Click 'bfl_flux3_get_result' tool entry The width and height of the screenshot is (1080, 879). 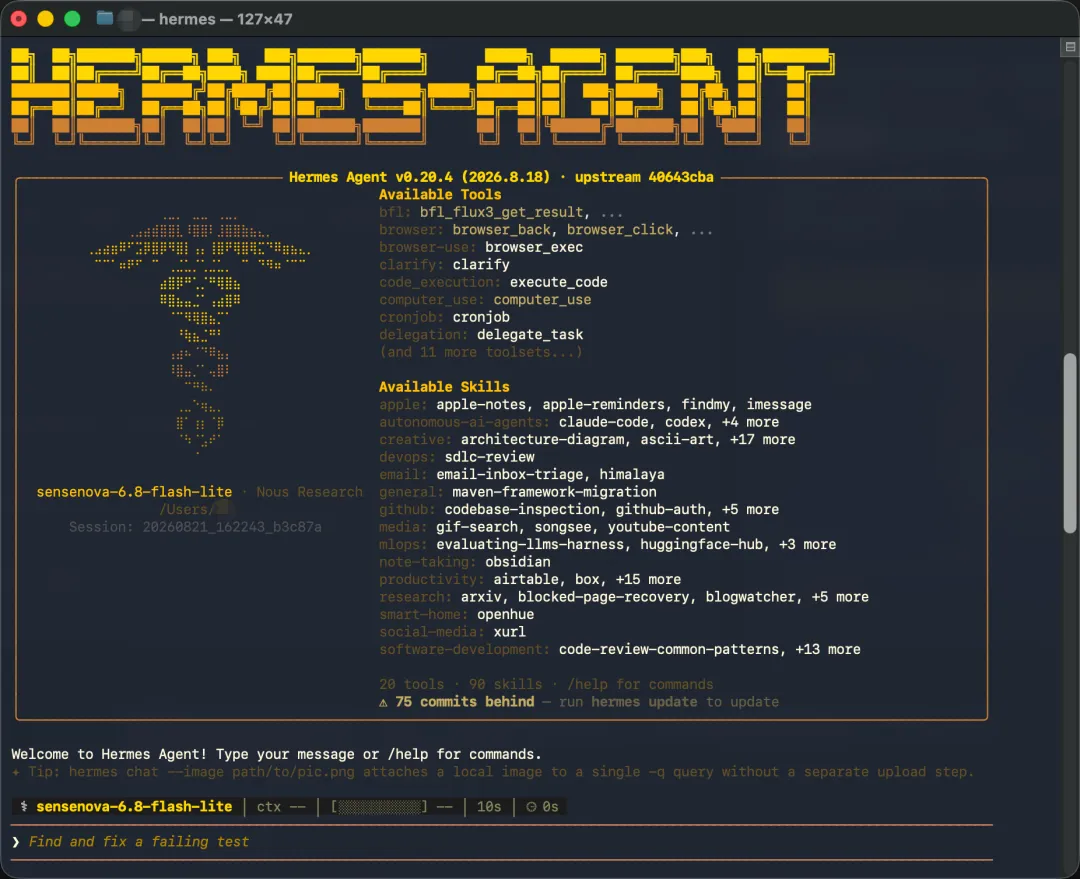click(501, 212)
